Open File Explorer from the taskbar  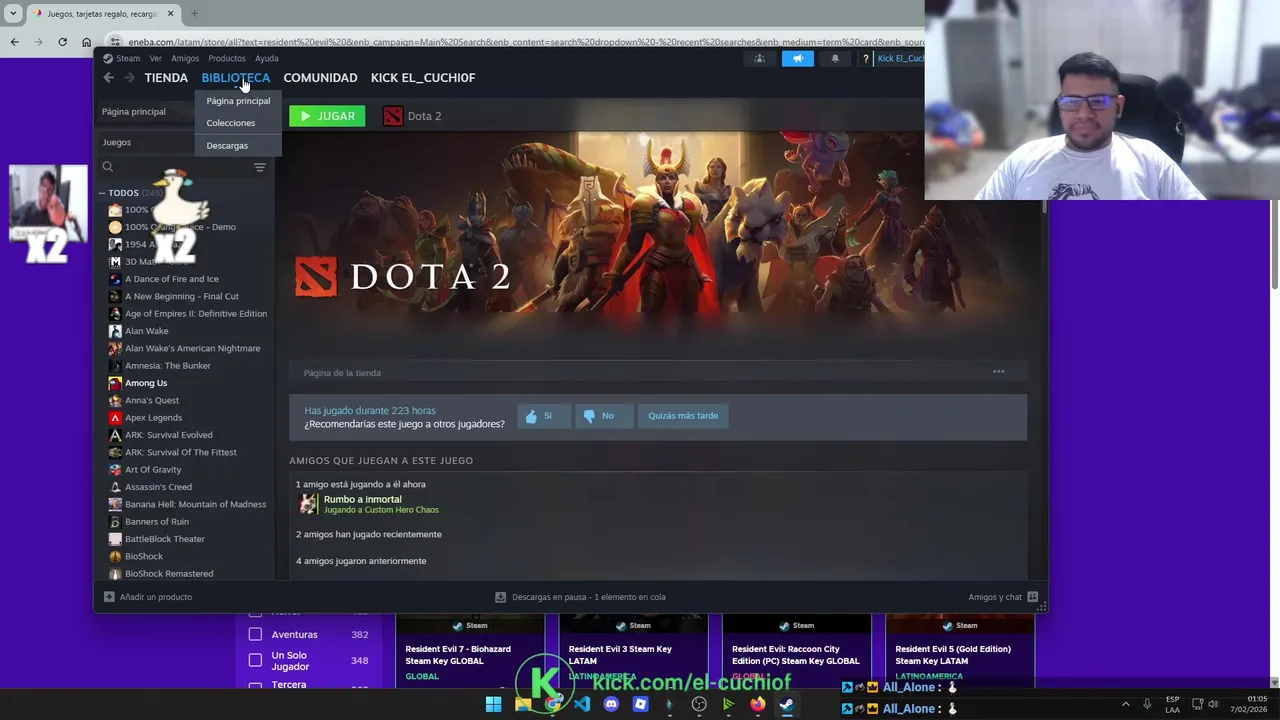coord(523,704)
